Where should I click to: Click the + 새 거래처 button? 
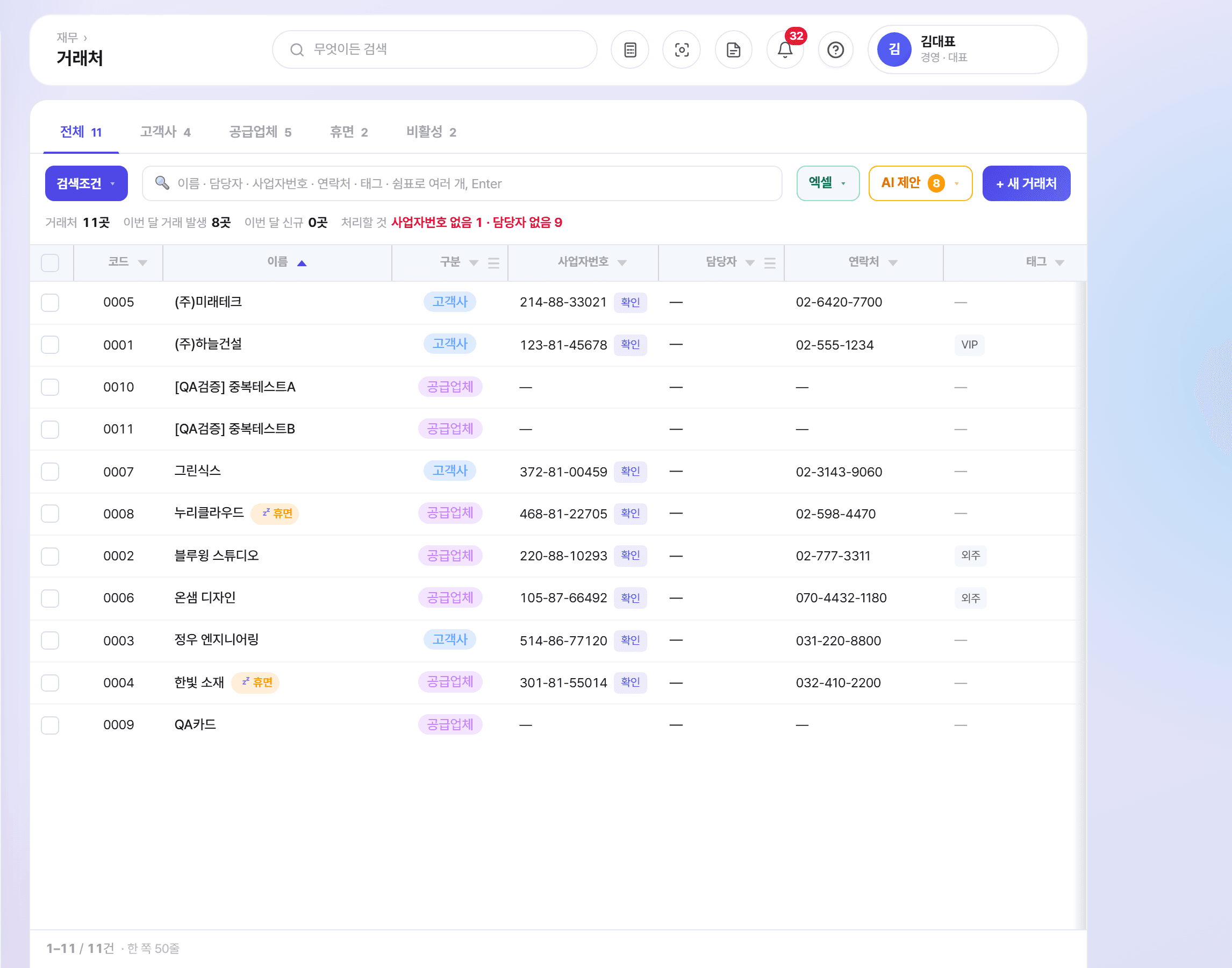click(x=1026, y=183)
